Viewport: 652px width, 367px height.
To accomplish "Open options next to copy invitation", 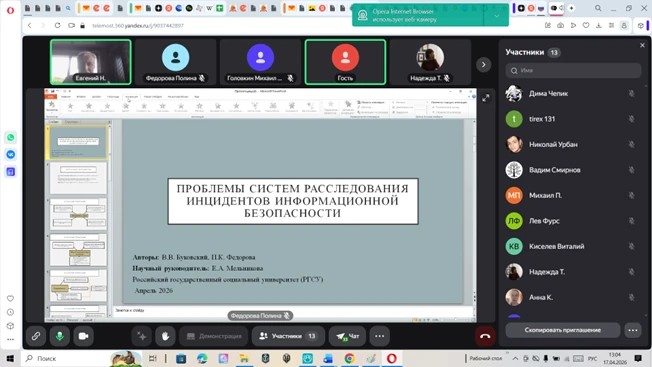I will pos(633,330).
